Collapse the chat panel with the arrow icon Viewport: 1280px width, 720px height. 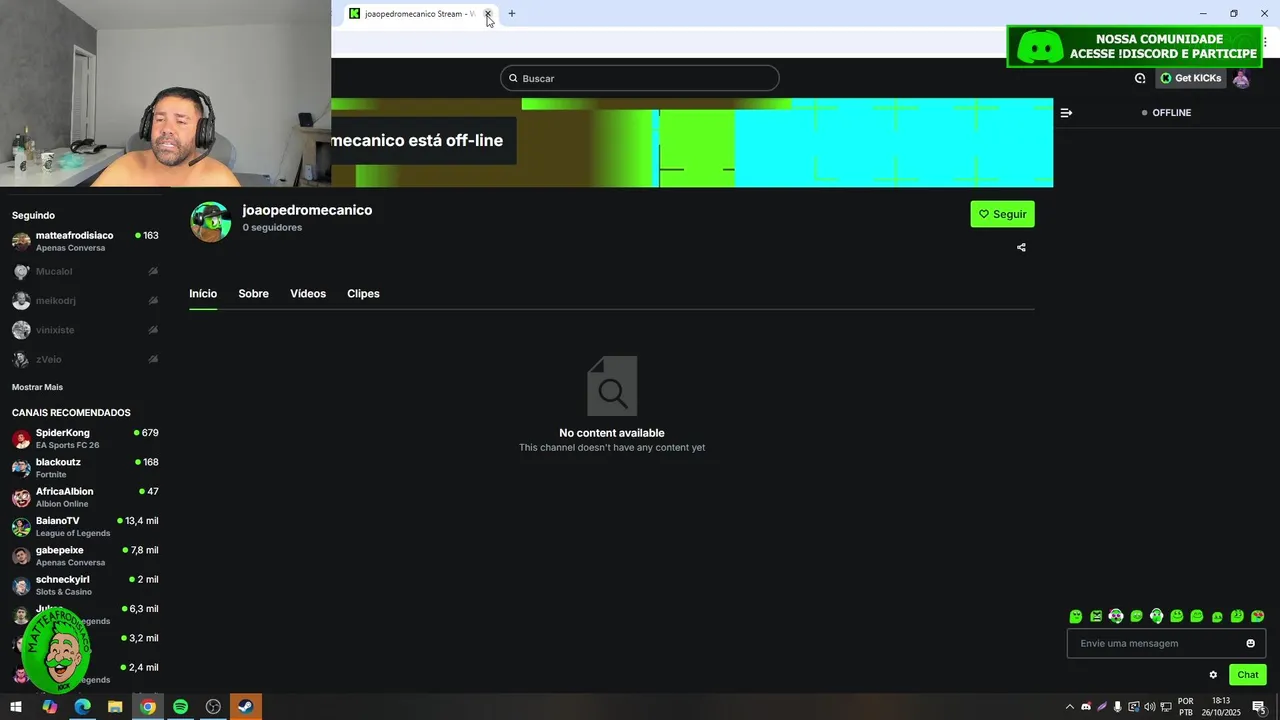1066,113
